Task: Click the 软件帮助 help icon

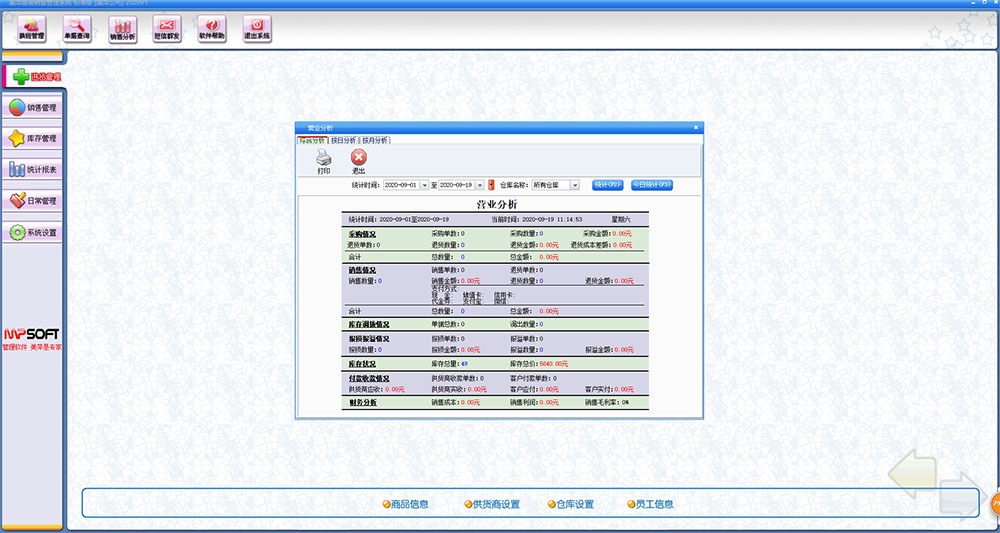Action: pos(211,29)
